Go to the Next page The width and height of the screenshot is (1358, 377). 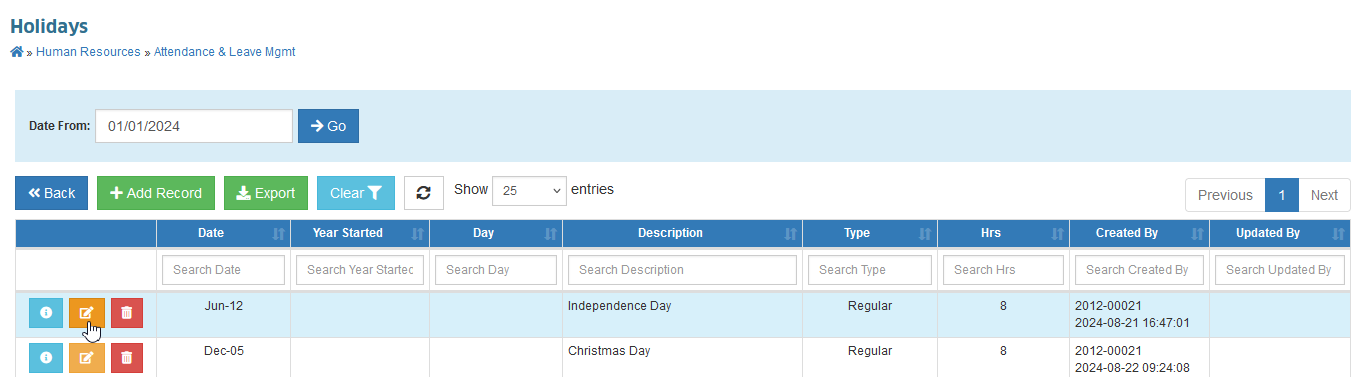click(x=1324, y=195)
